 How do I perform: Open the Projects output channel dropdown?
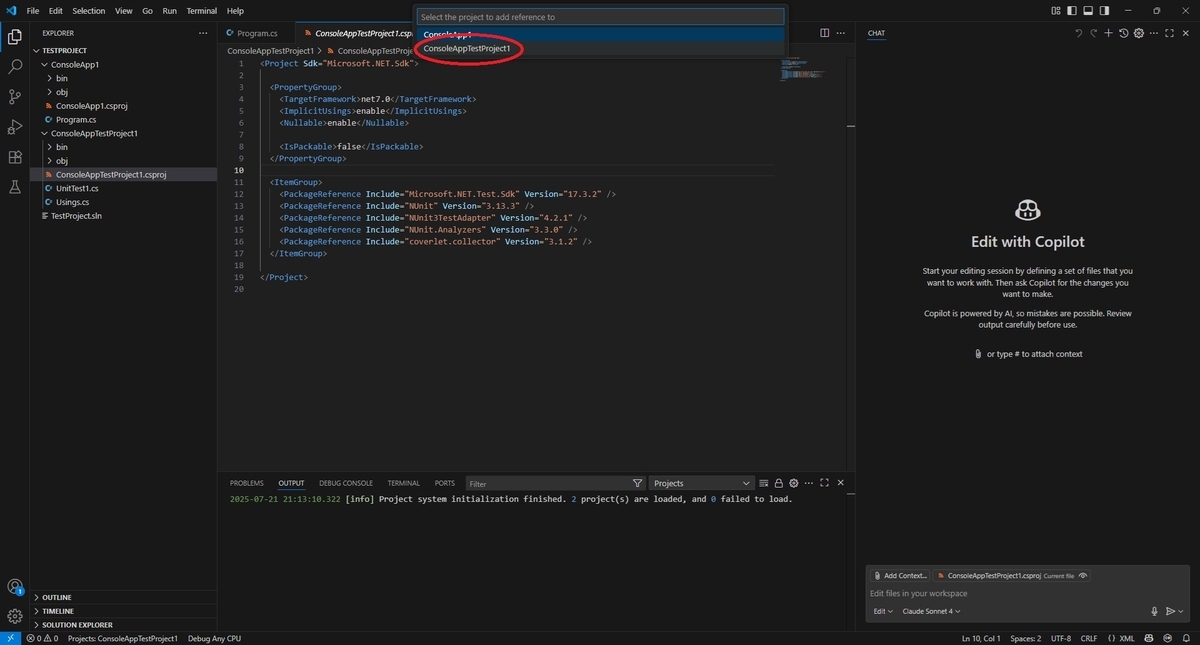coord(700,483)
